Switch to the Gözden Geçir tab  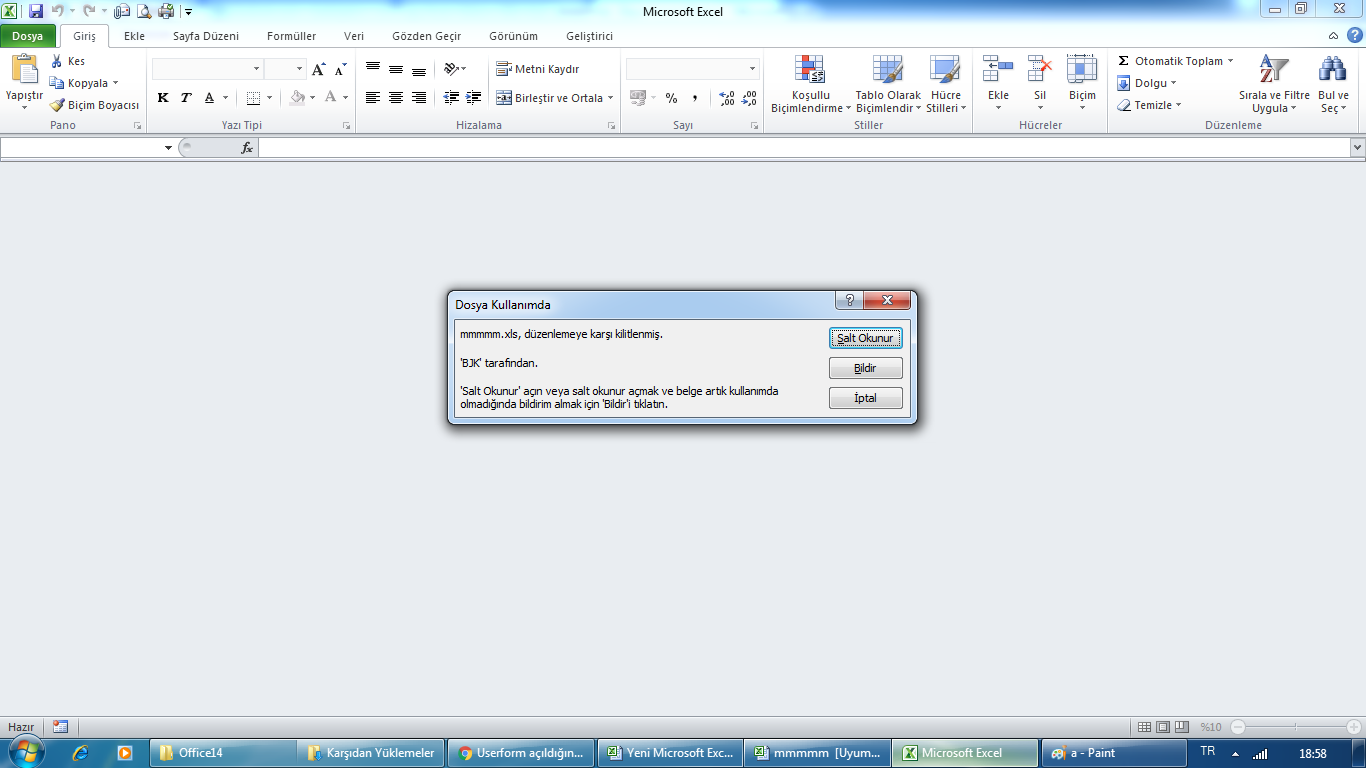[426, 36]
